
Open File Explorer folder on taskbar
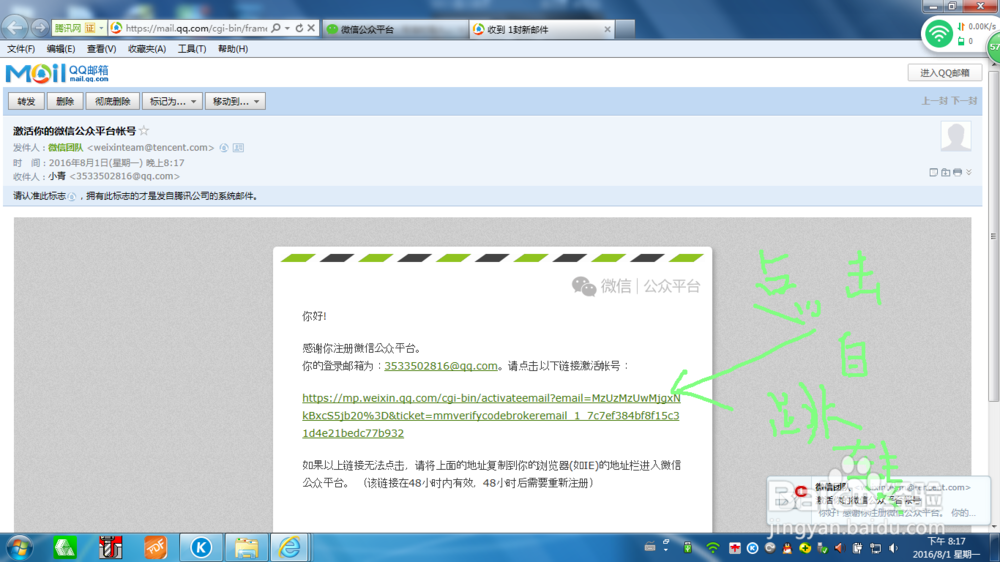tap(246, 547)
